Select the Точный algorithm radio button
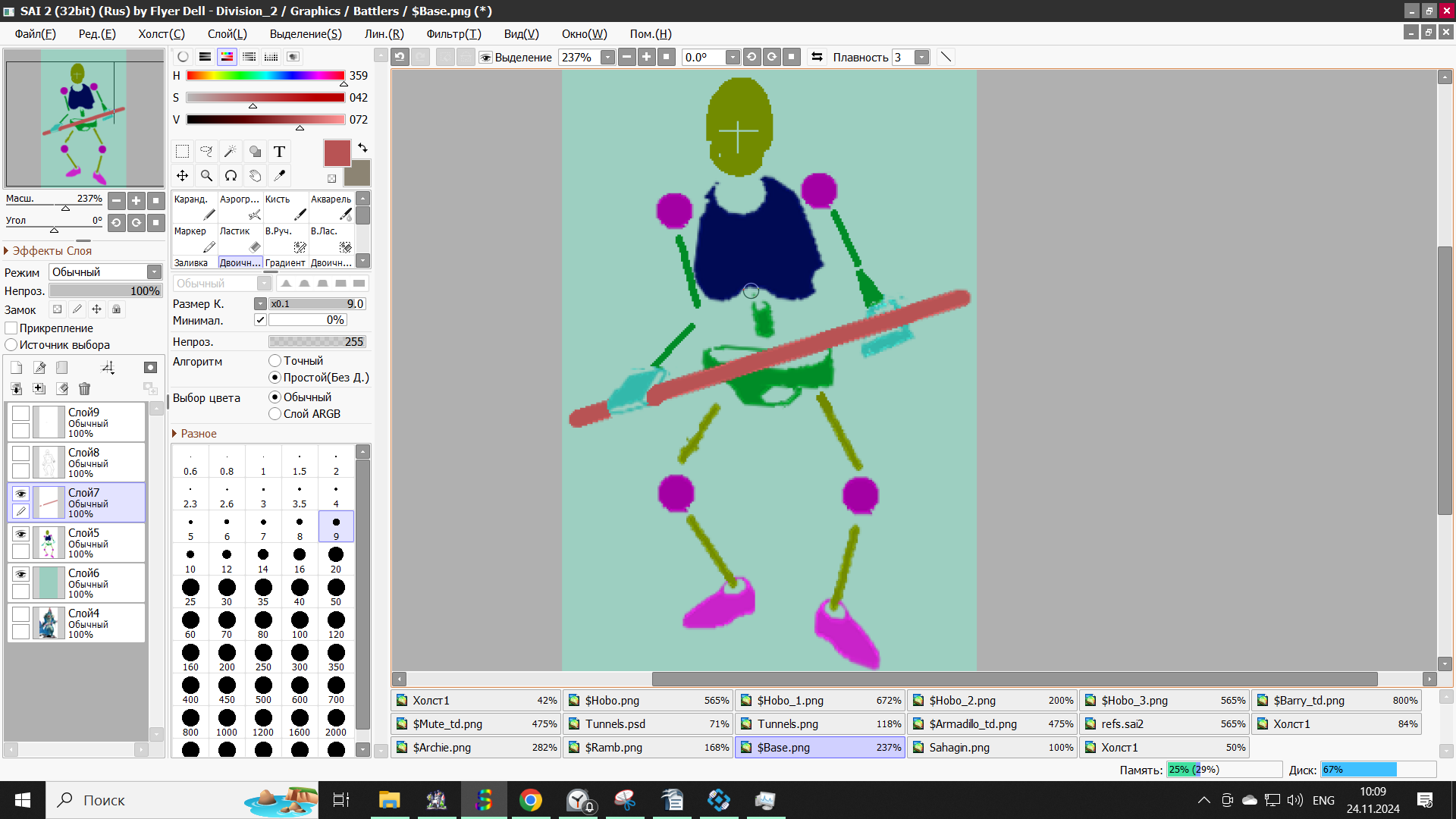The image size is (1456, 819). (x=275, y=361)
